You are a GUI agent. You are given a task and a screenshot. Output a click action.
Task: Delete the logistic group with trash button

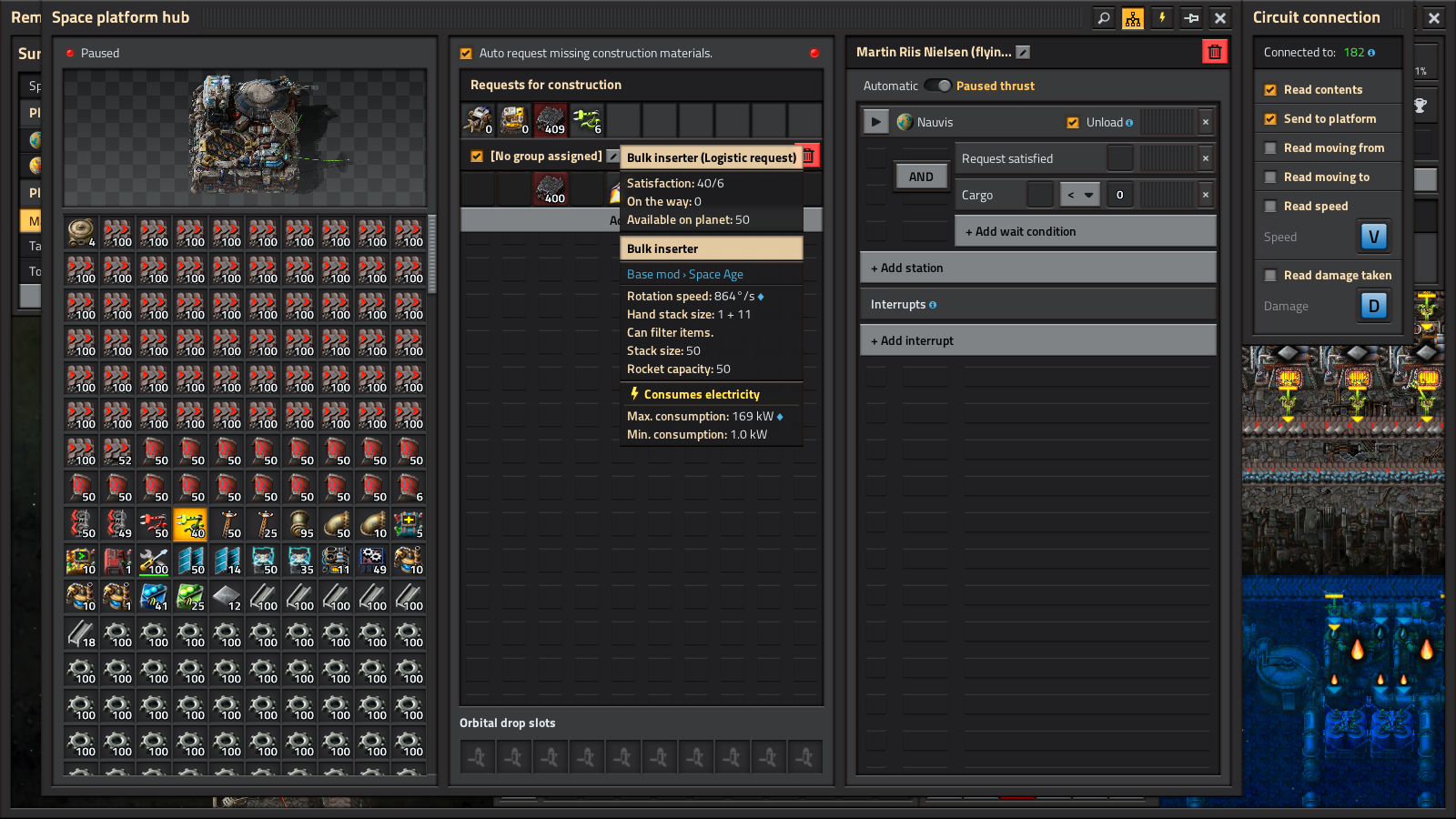pos(808,156)
